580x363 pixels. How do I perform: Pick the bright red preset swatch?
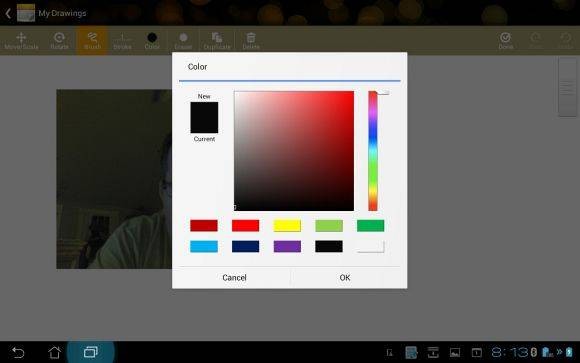click(x=246, y=225)
